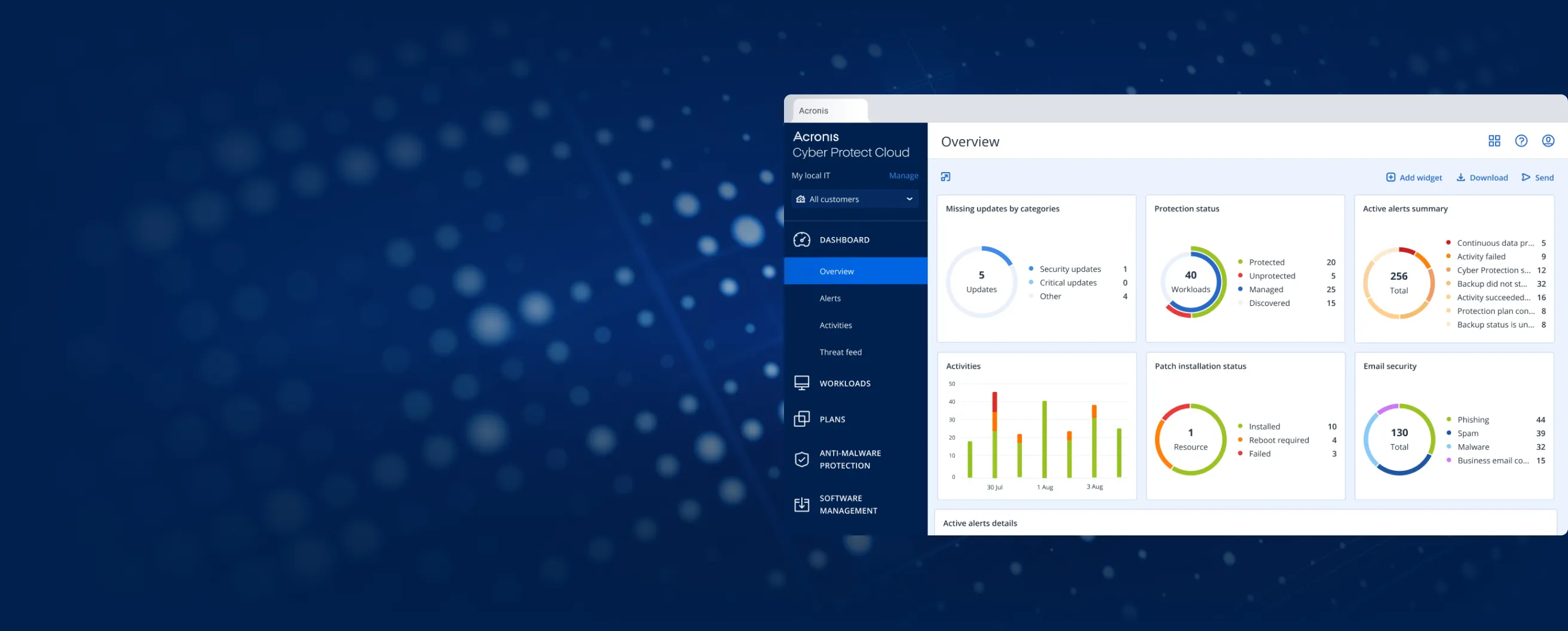Image resolution: width=1568 pixels, height=631 pixels.
Task: Open Workloads via the monitor icon
Action: [802, 383]
